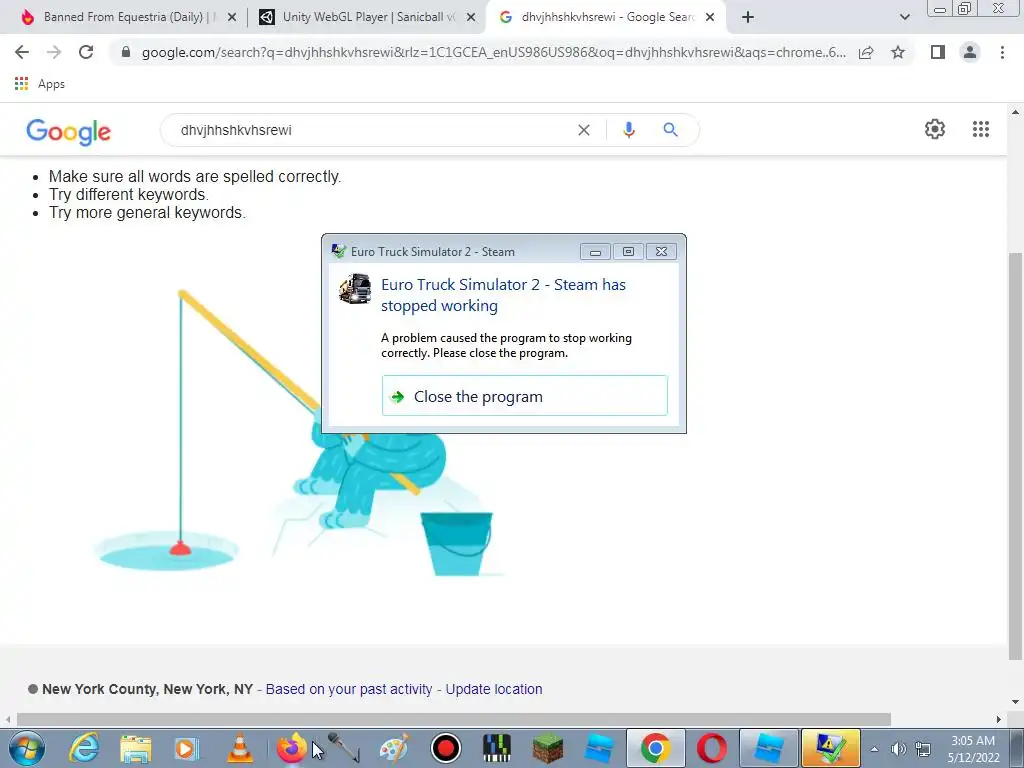Open Google quick settings gear
Viewport: 1024px width, 768px height.
[935, 129]
